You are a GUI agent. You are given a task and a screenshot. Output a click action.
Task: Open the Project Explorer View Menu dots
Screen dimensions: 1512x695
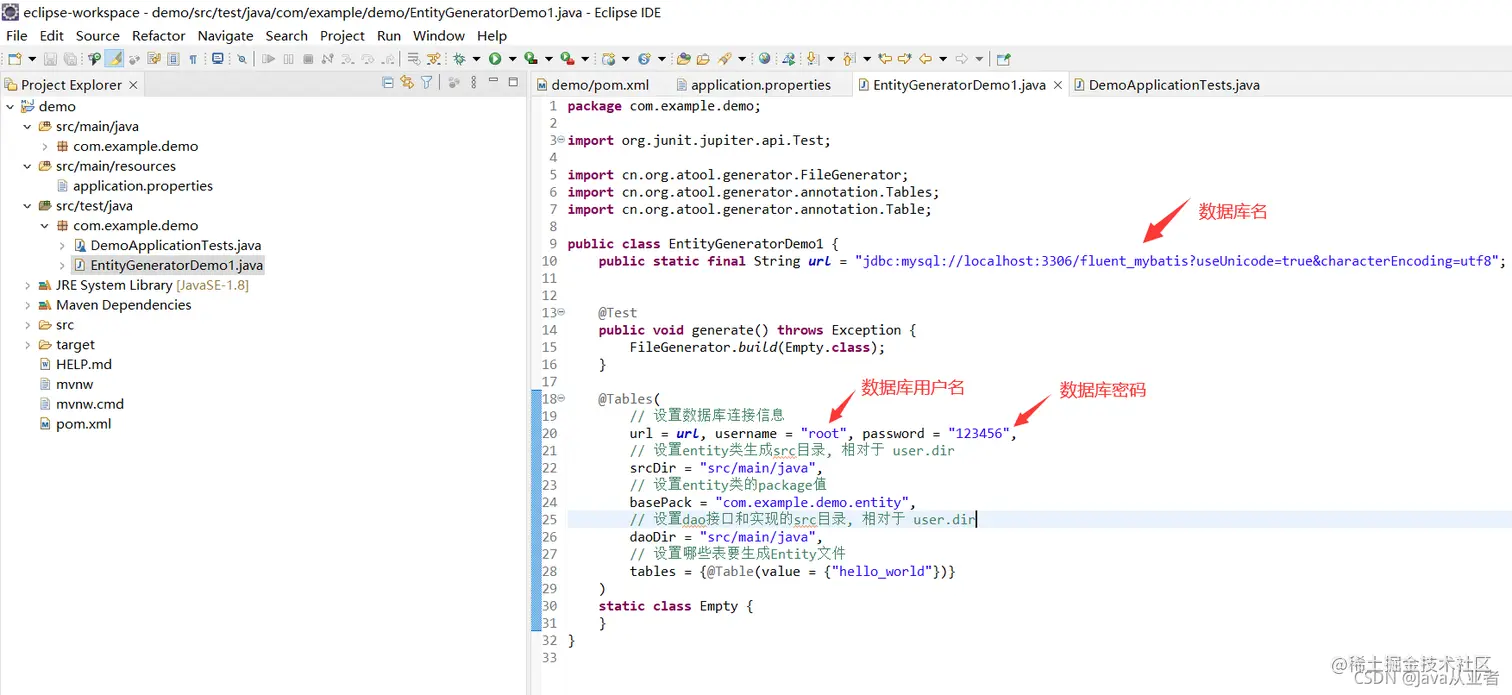coord(474,83)
